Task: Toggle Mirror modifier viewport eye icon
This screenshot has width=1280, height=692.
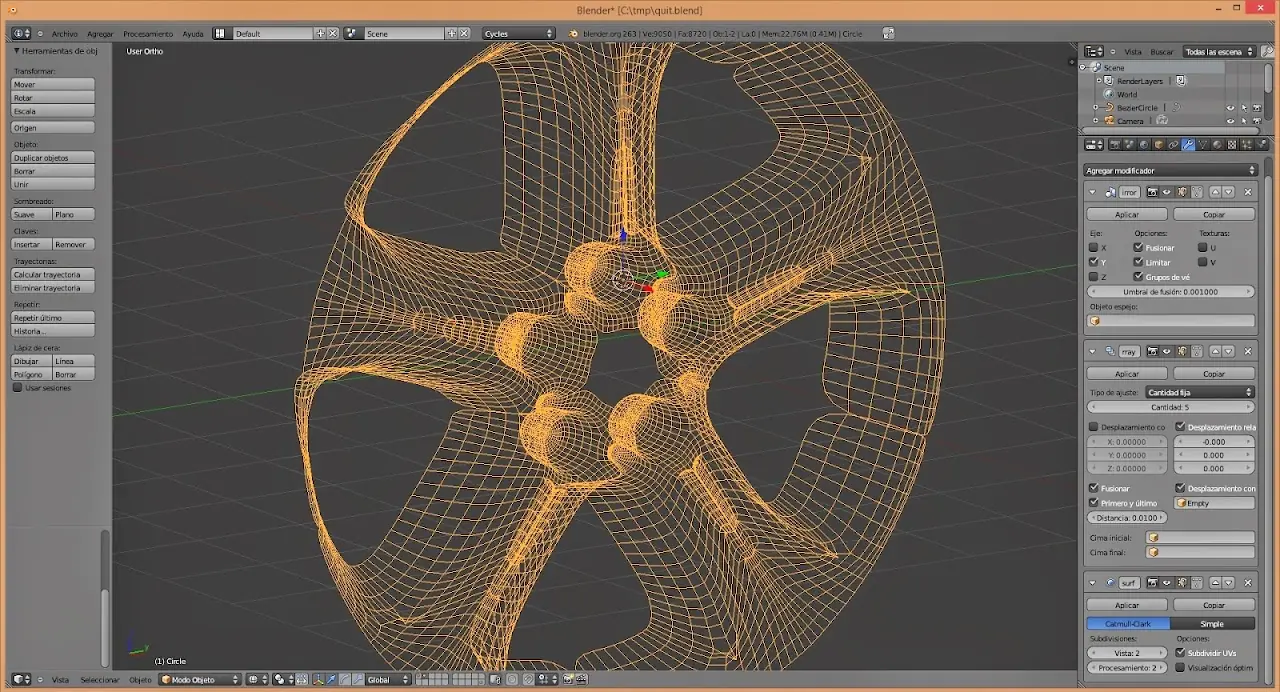Action: [x=1166, y=192]
